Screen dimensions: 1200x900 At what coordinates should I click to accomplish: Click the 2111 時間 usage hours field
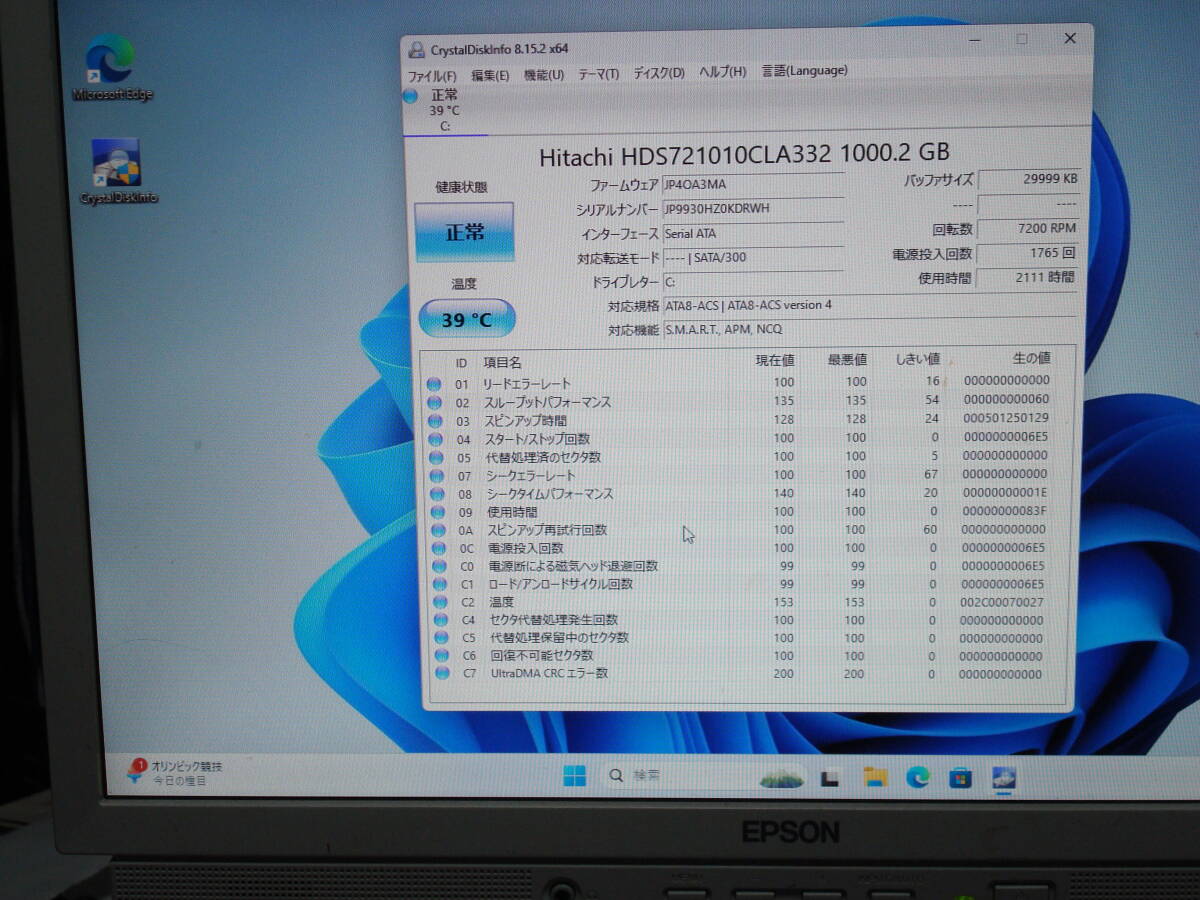tap(1028, 278)
